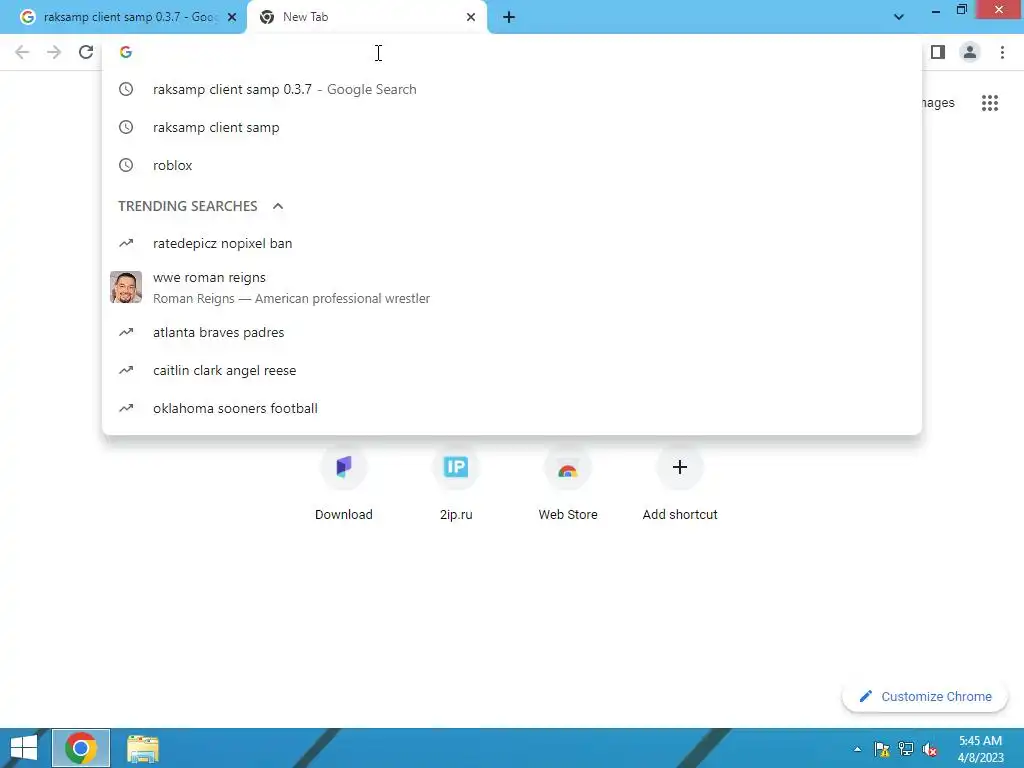Click the Google logo in address bar
The image size is (1024, 768).
coord(126,52)
